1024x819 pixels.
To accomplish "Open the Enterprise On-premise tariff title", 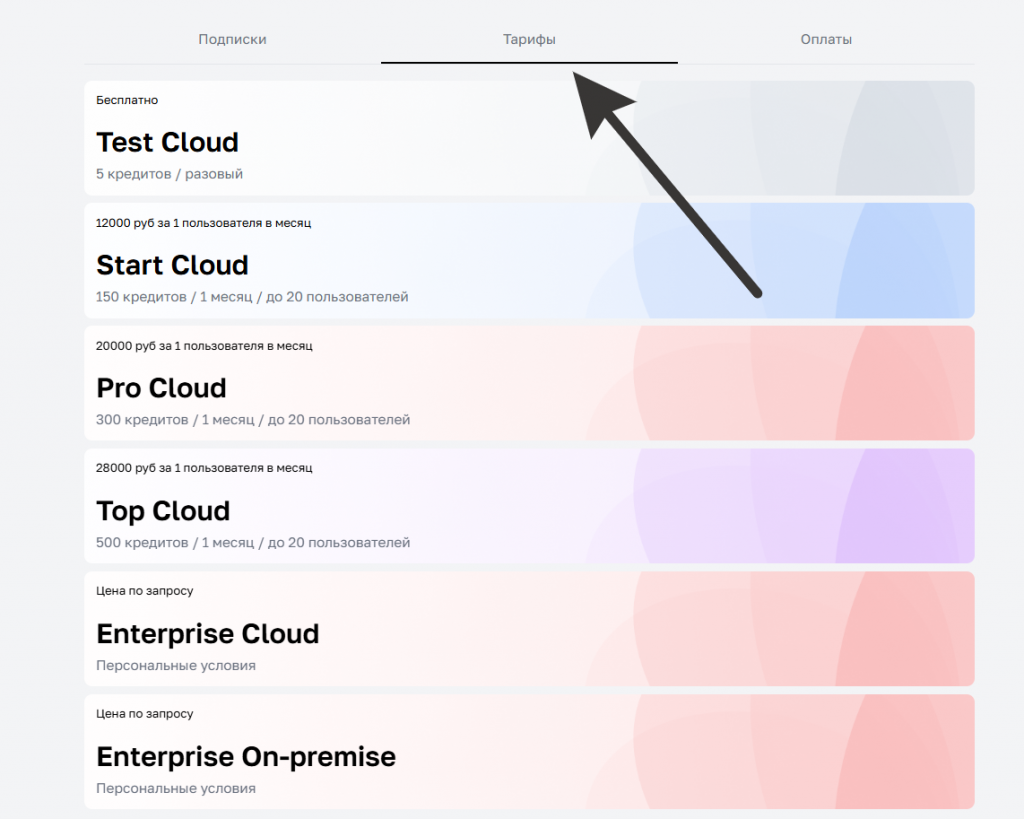I will click(246, 757).
